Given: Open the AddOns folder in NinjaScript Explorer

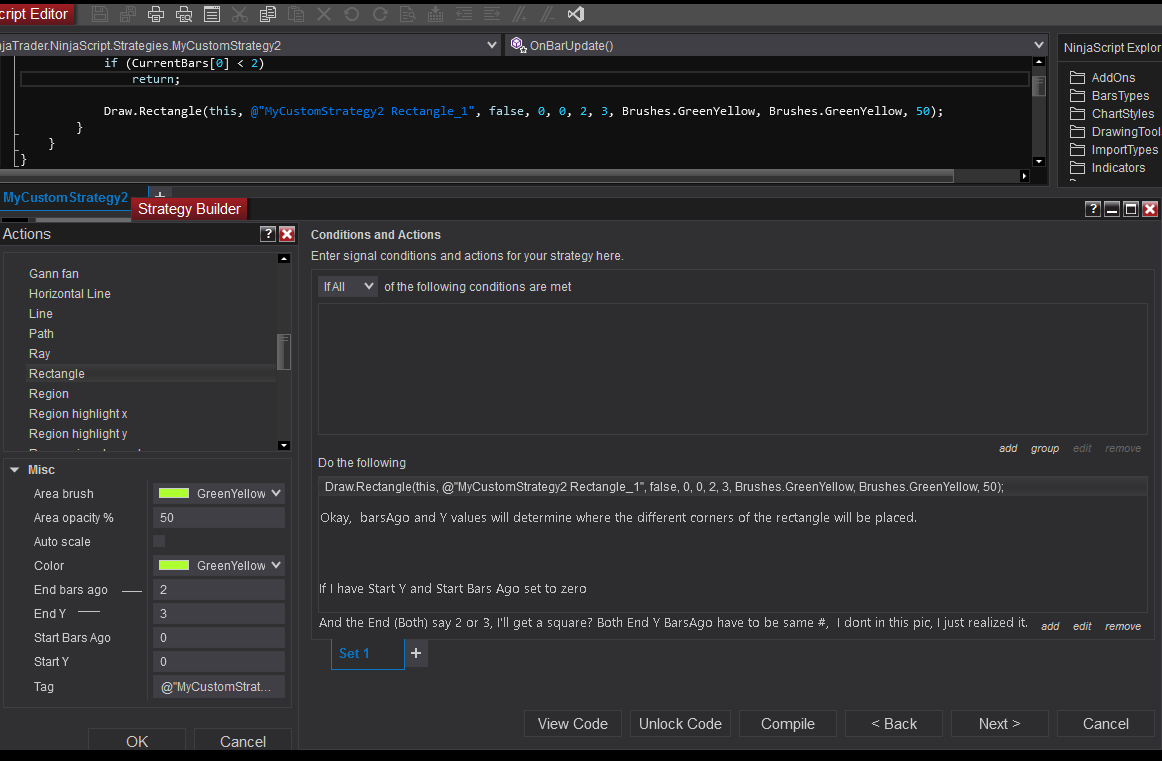Looking at the screenshot, I should tap(1112, 78).
